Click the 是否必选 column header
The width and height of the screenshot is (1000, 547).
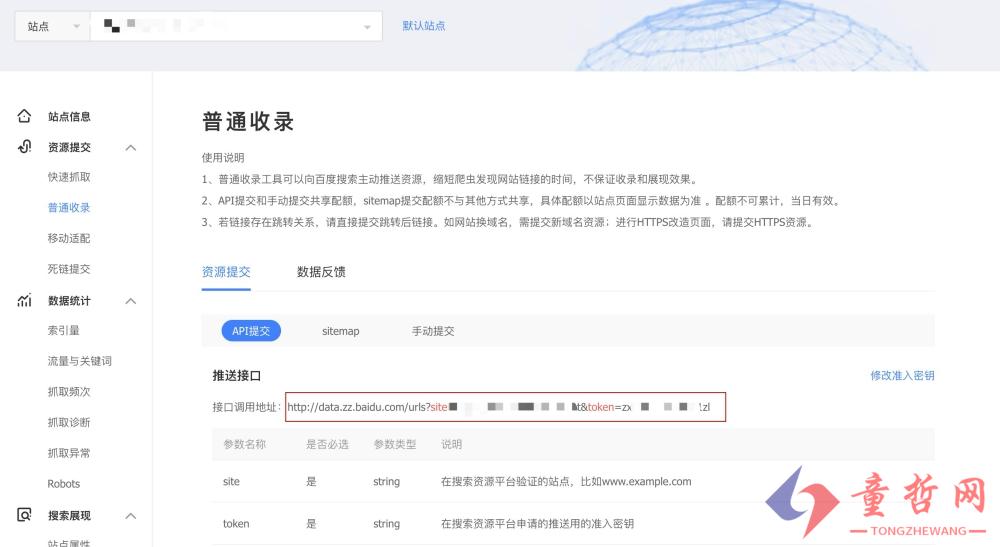click(327, 444)
